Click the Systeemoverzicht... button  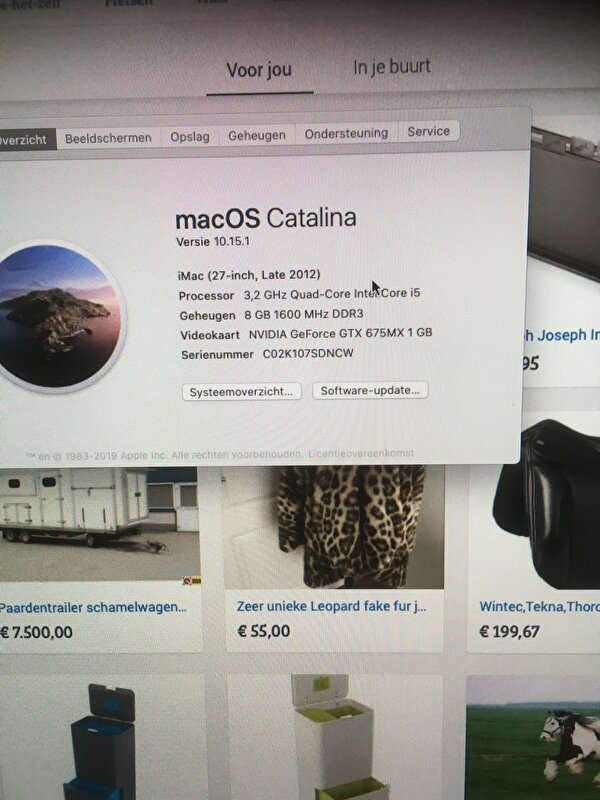241,392
